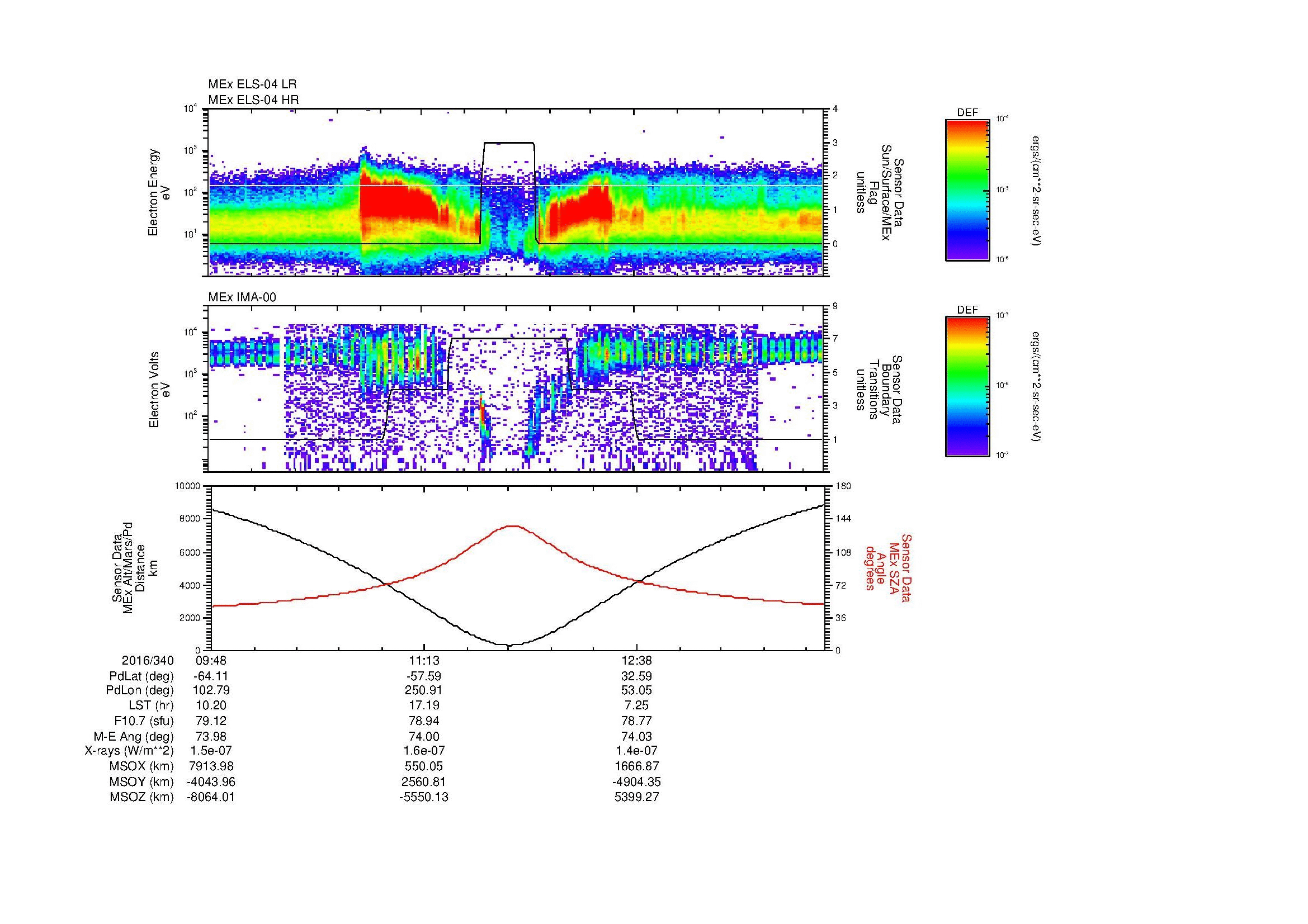Click the X-rays value '1.4e-07'
Screen dimensions: 1308x924
click(x=637, y=751)
